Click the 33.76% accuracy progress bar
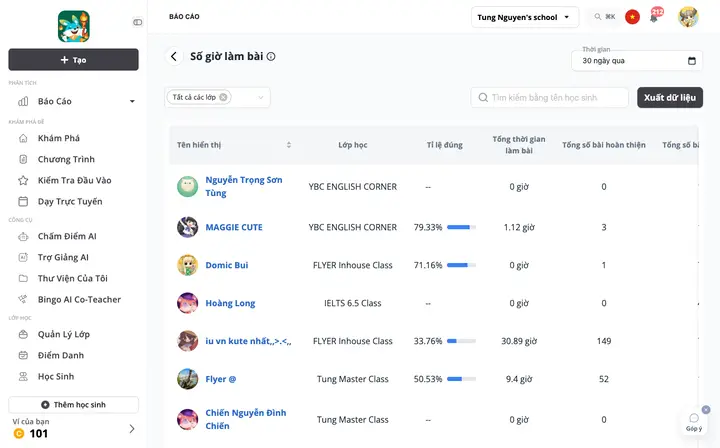 coord(461,341)
